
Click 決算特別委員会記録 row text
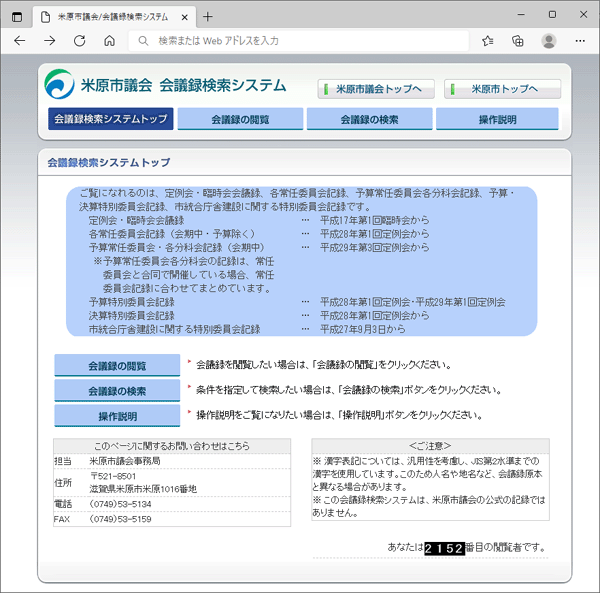[131, 316]
